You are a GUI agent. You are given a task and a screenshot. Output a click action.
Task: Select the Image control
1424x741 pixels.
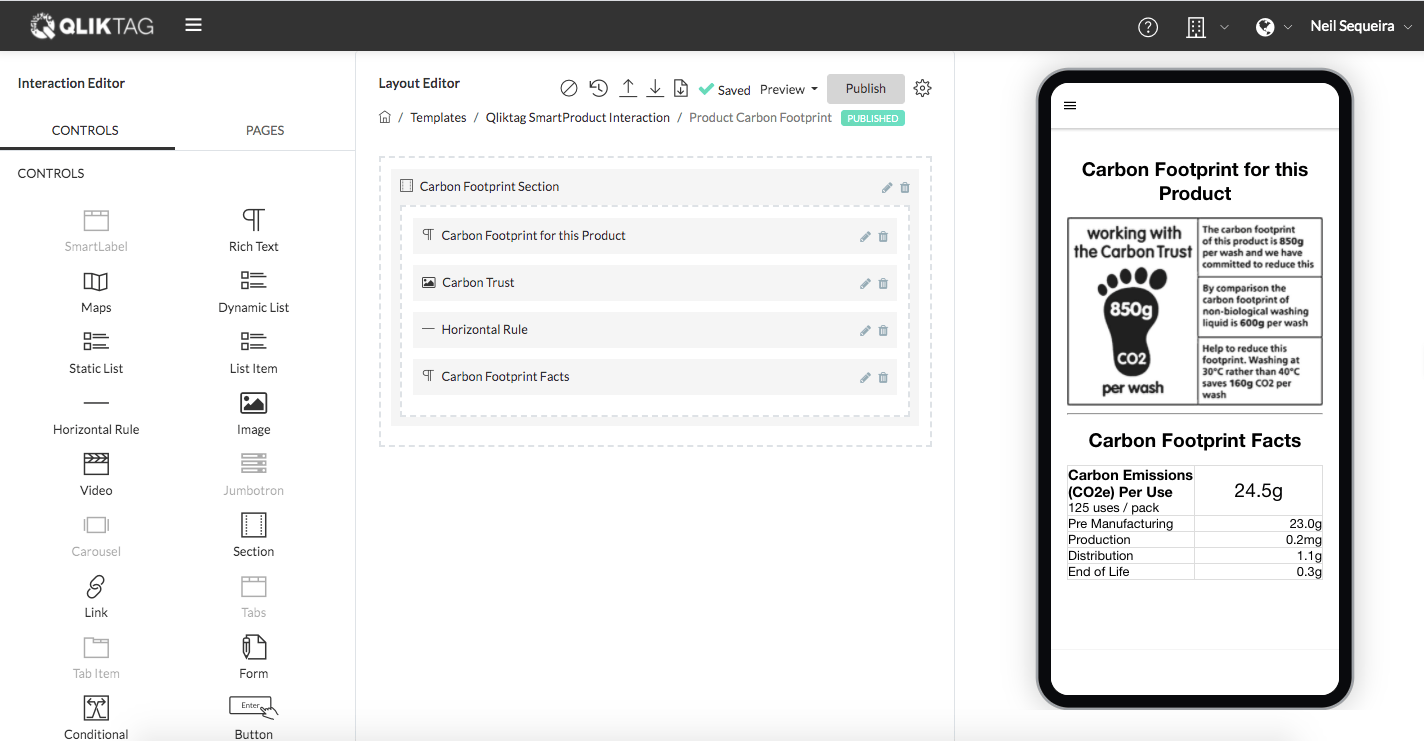coord(254,413)
